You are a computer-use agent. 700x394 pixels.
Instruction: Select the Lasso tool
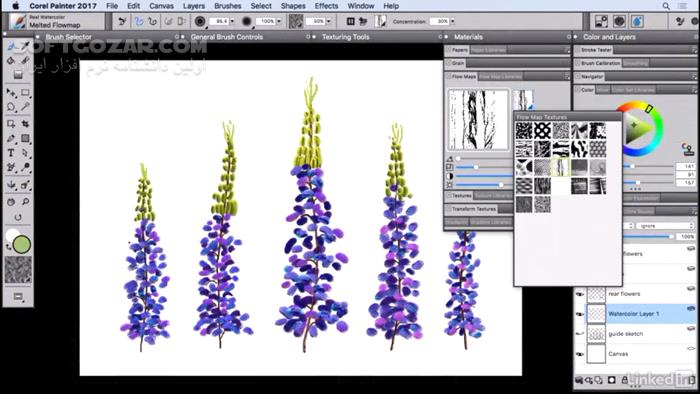point(12,107)
